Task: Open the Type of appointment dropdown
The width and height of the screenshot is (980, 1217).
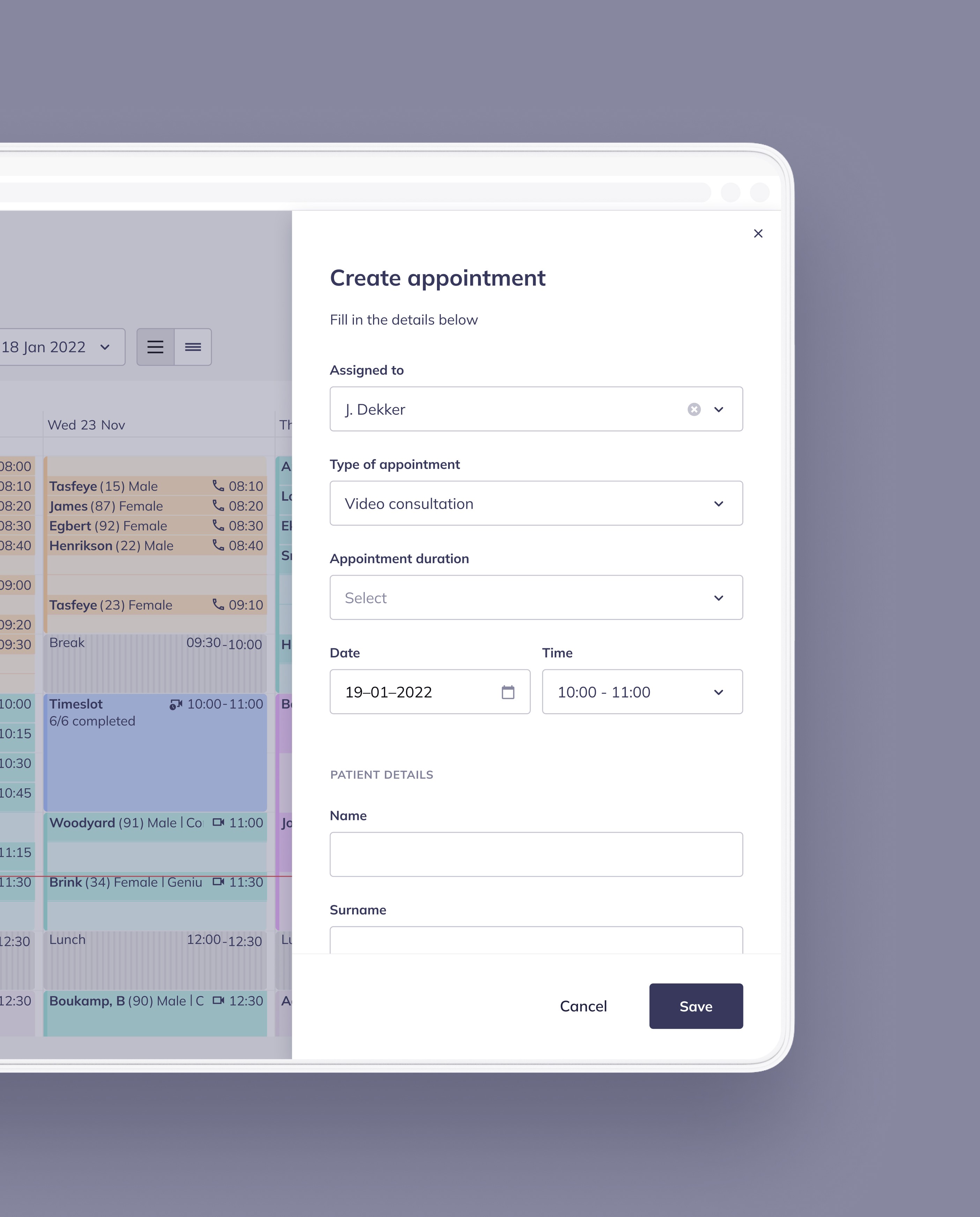Action: click(x=536, y=503)
